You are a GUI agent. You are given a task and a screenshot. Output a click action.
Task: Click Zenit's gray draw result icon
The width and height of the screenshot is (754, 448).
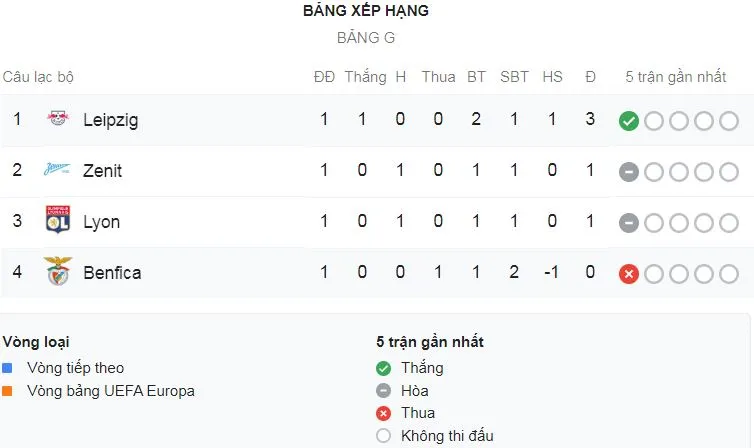point(628,172)
